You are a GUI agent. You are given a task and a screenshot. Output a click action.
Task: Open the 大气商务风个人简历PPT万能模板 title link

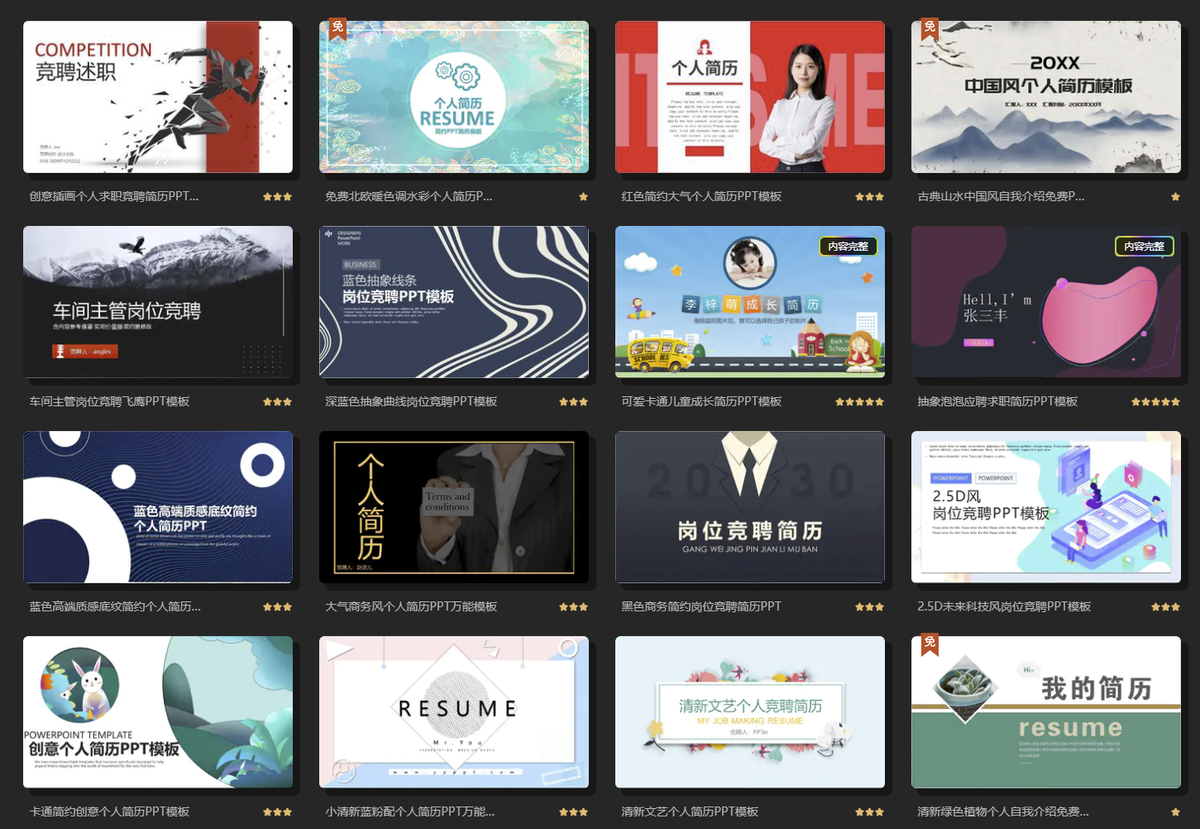(x=412, y=607)
